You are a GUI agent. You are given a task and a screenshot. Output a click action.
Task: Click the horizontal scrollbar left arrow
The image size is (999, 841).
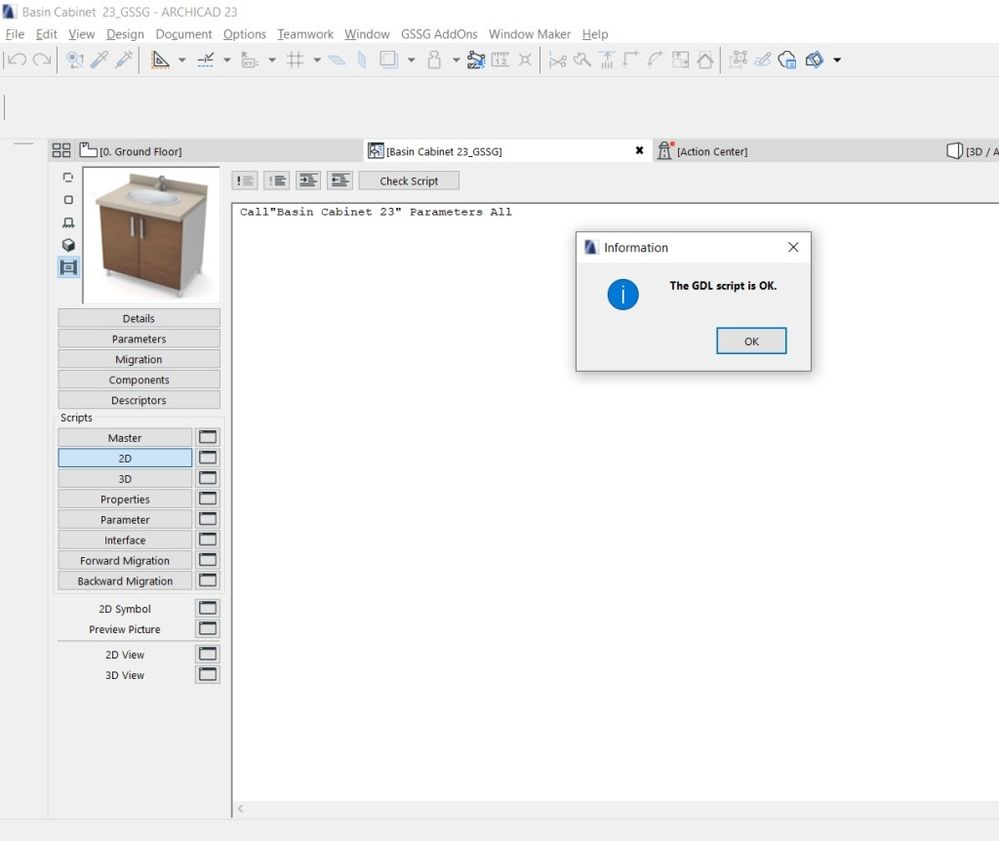241,808
